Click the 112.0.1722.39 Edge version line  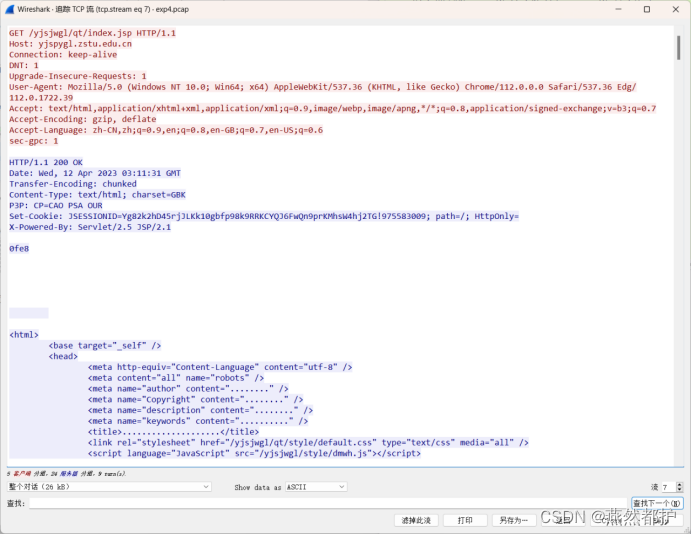(x=41, y=98)
